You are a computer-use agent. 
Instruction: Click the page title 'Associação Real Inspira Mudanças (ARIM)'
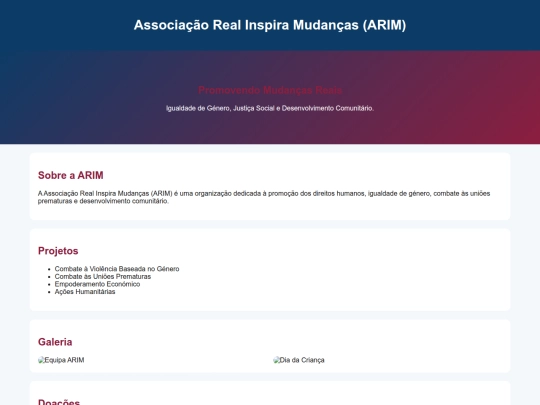click(x=270, y=25)
